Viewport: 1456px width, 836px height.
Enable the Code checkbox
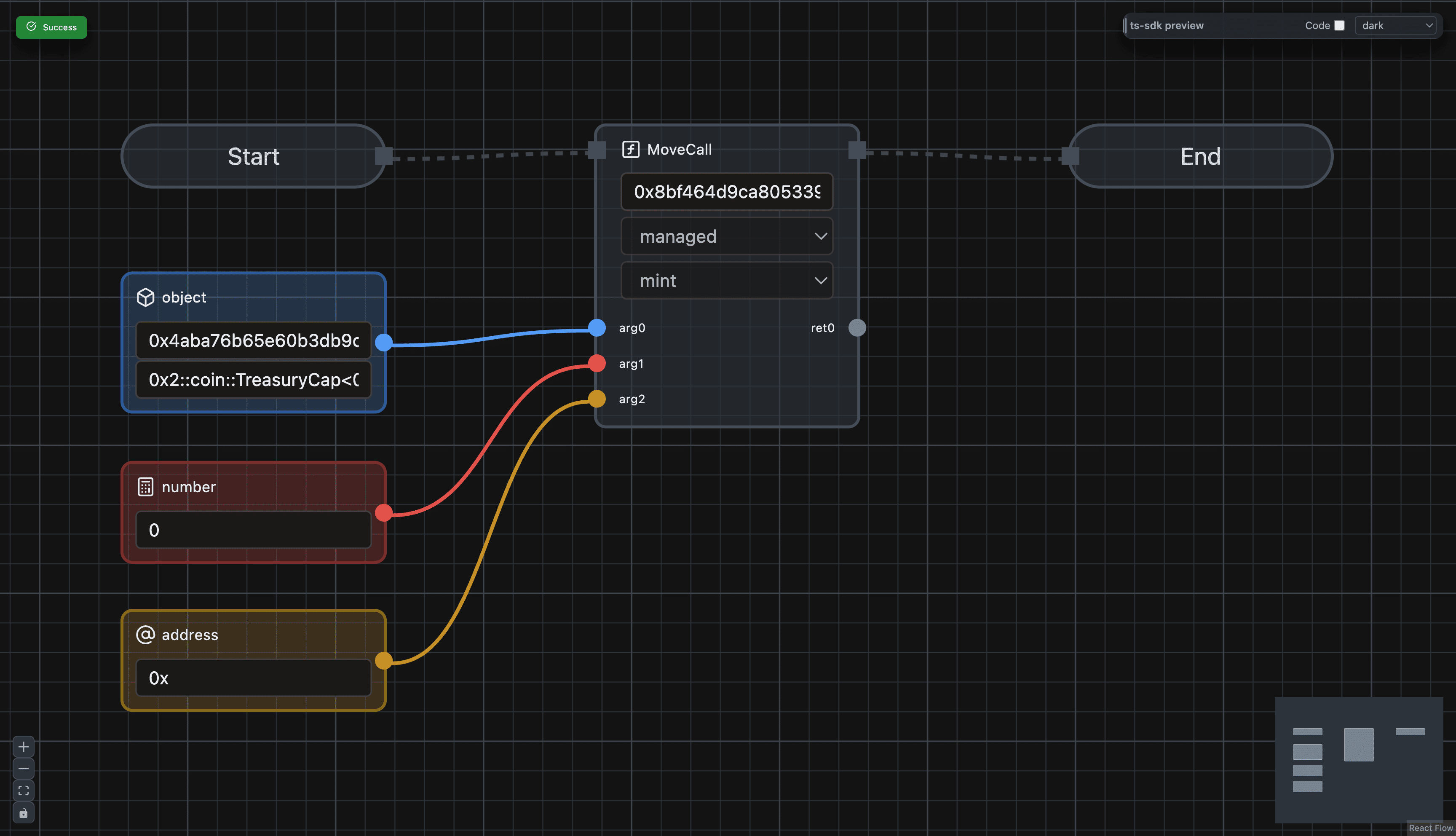[1339, 26]
